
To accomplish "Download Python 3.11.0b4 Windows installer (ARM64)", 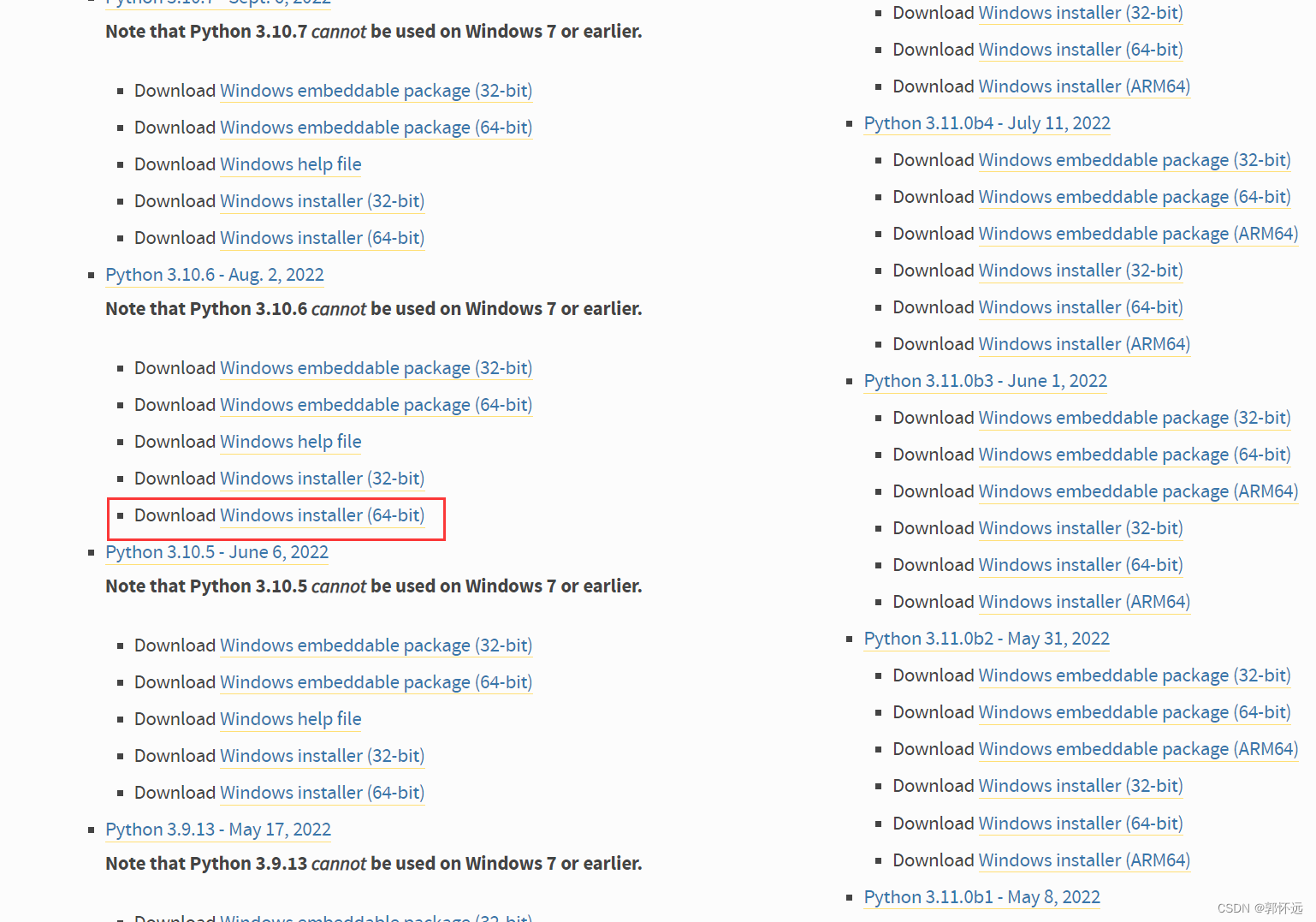I will point(1084,344).
